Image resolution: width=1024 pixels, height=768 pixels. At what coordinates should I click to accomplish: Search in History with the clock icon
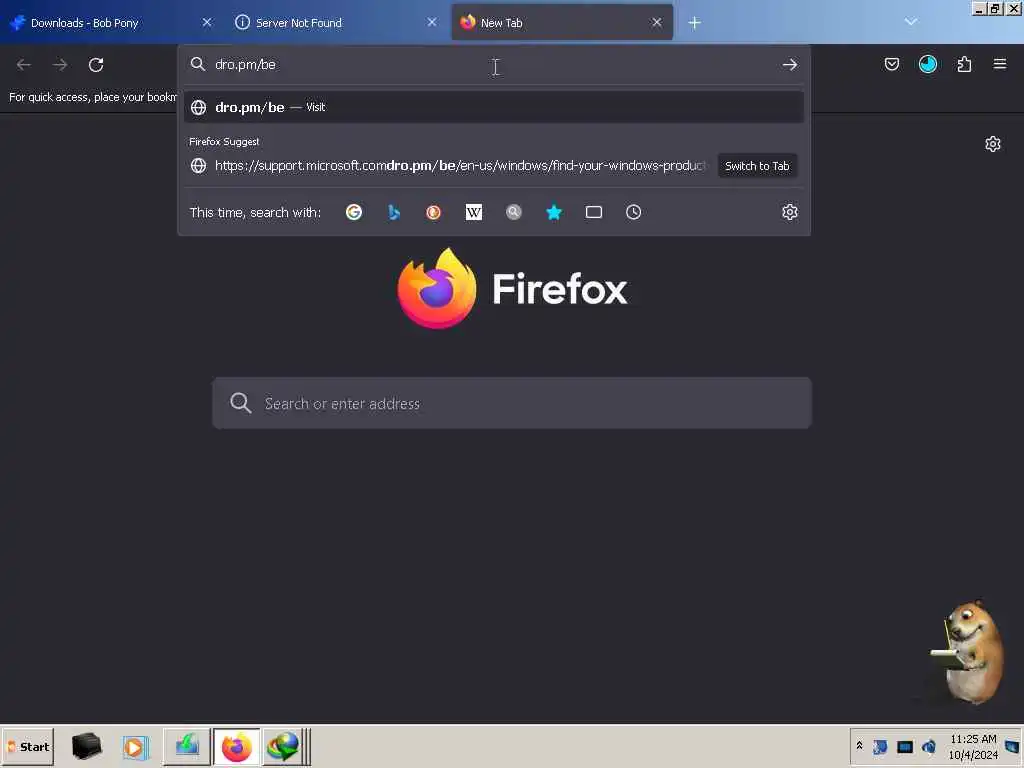(633, 212)
